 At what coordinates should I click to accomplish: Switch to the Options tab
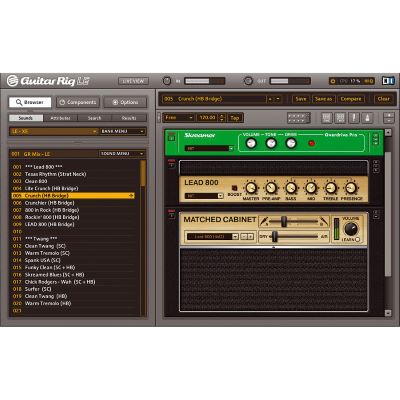(x=125, y=102)
